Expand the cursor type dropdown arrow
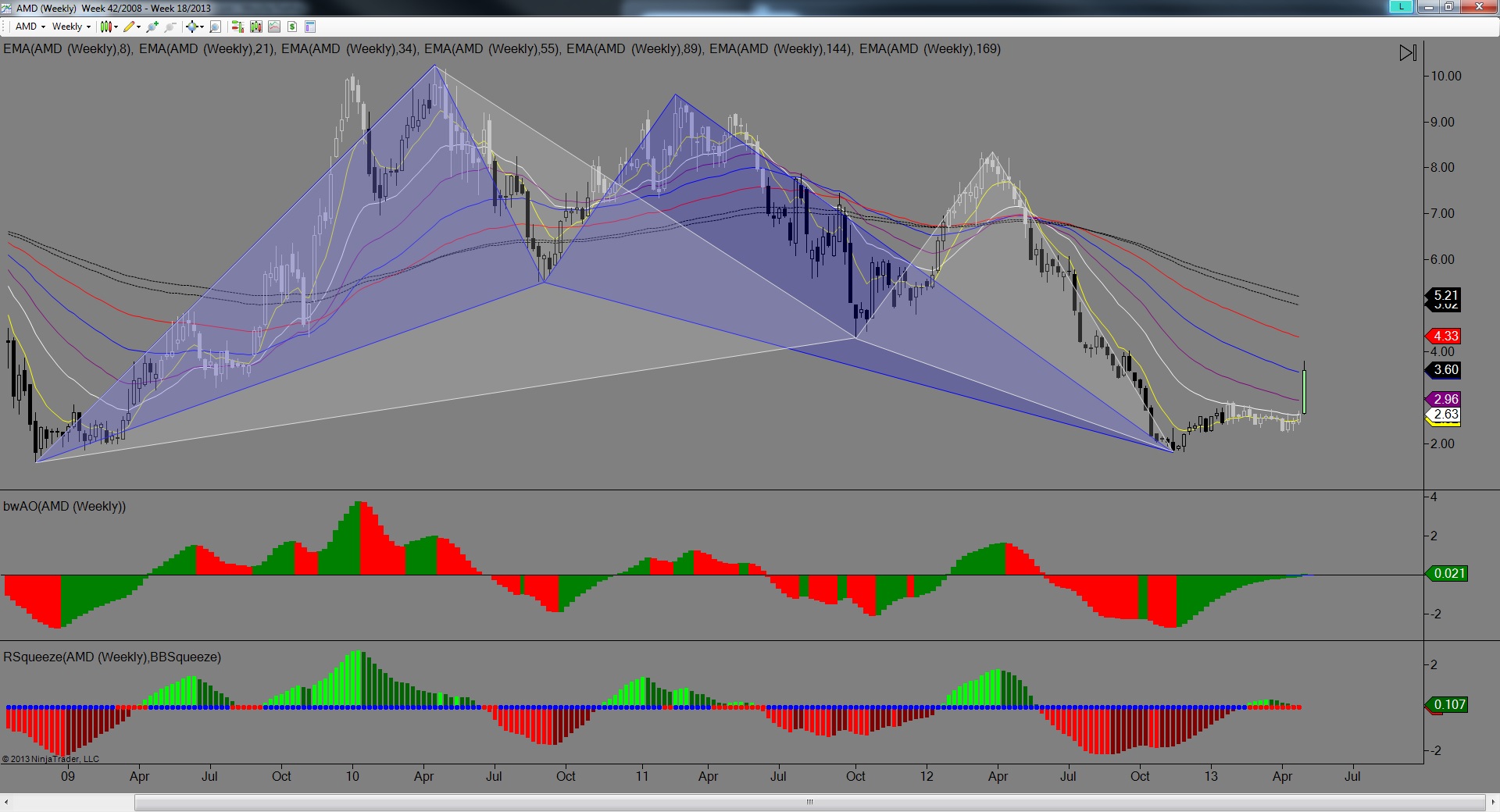The height and width of the screenshot is (812, 1500). 202,27
